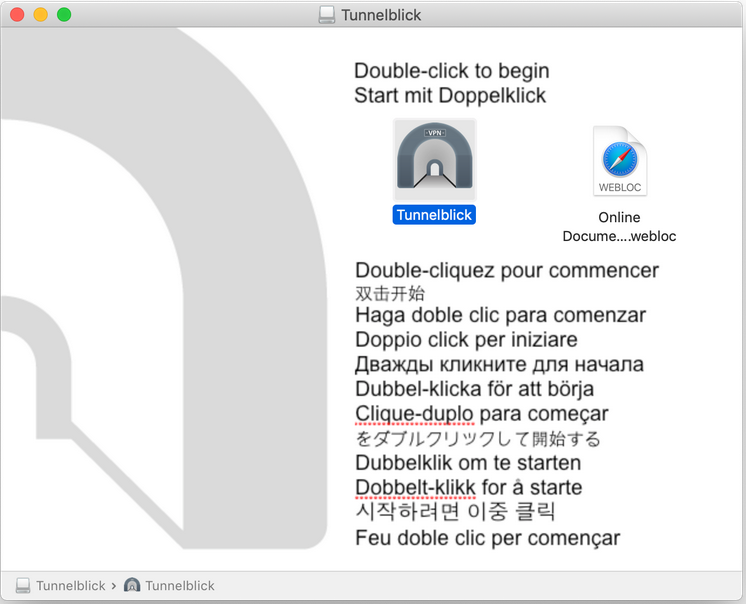The height and width of the screenshot is (604, 746).
Task: Click the disk icon in the title bar
Action: coord(327,15)
